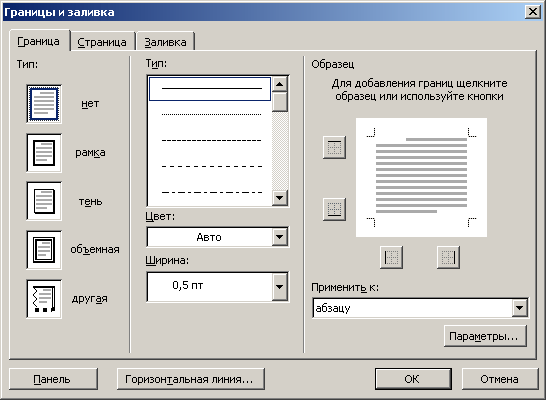The height and width of the screenshot is (400, 546).
Task: Choose the 'рамка' box border icon
Action: (44, 152)
